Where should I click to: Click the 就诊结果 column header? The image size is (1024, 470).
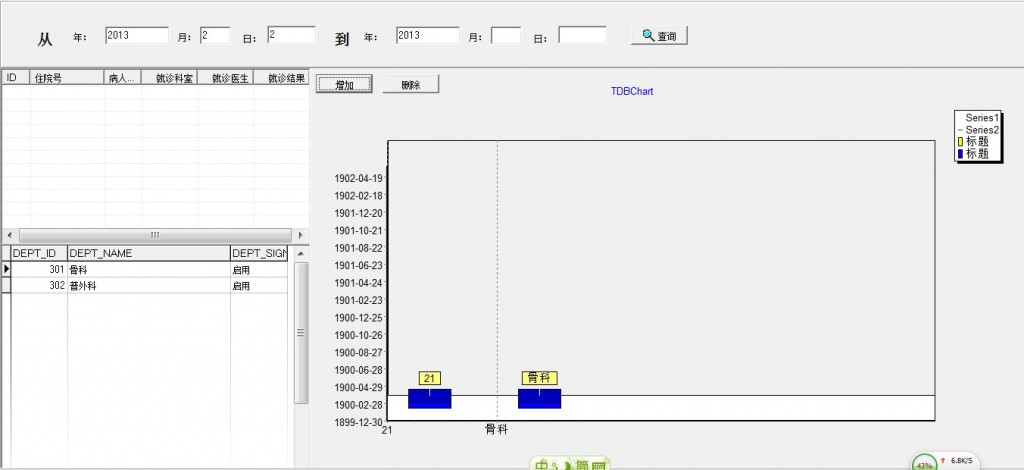pos(281,78)
